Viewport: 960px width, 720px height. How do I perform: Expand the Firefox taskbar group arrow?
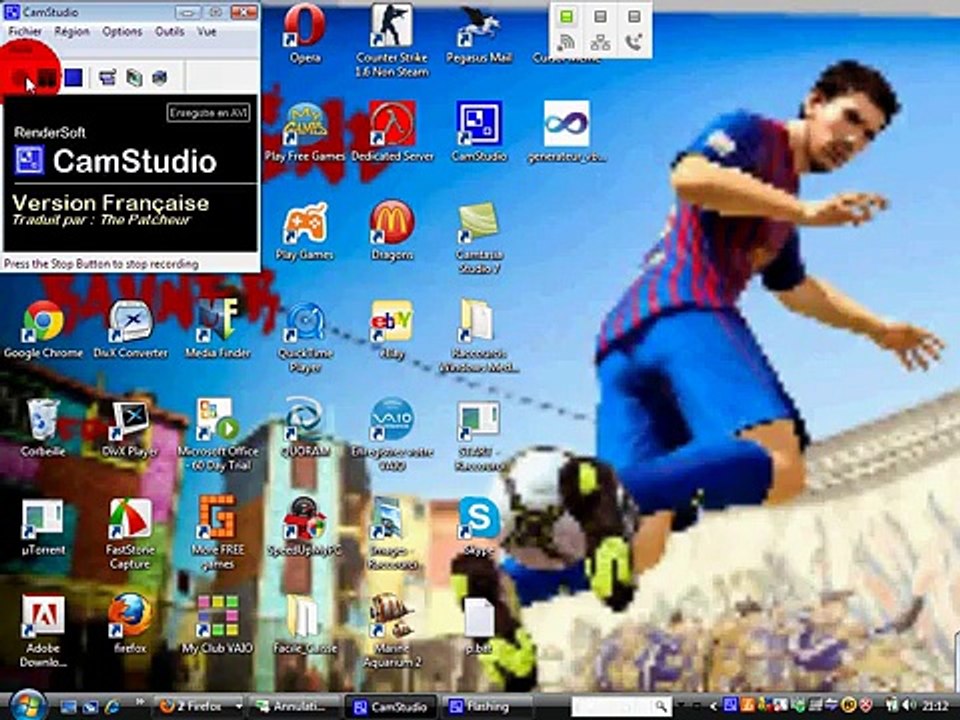pos(238,707)
